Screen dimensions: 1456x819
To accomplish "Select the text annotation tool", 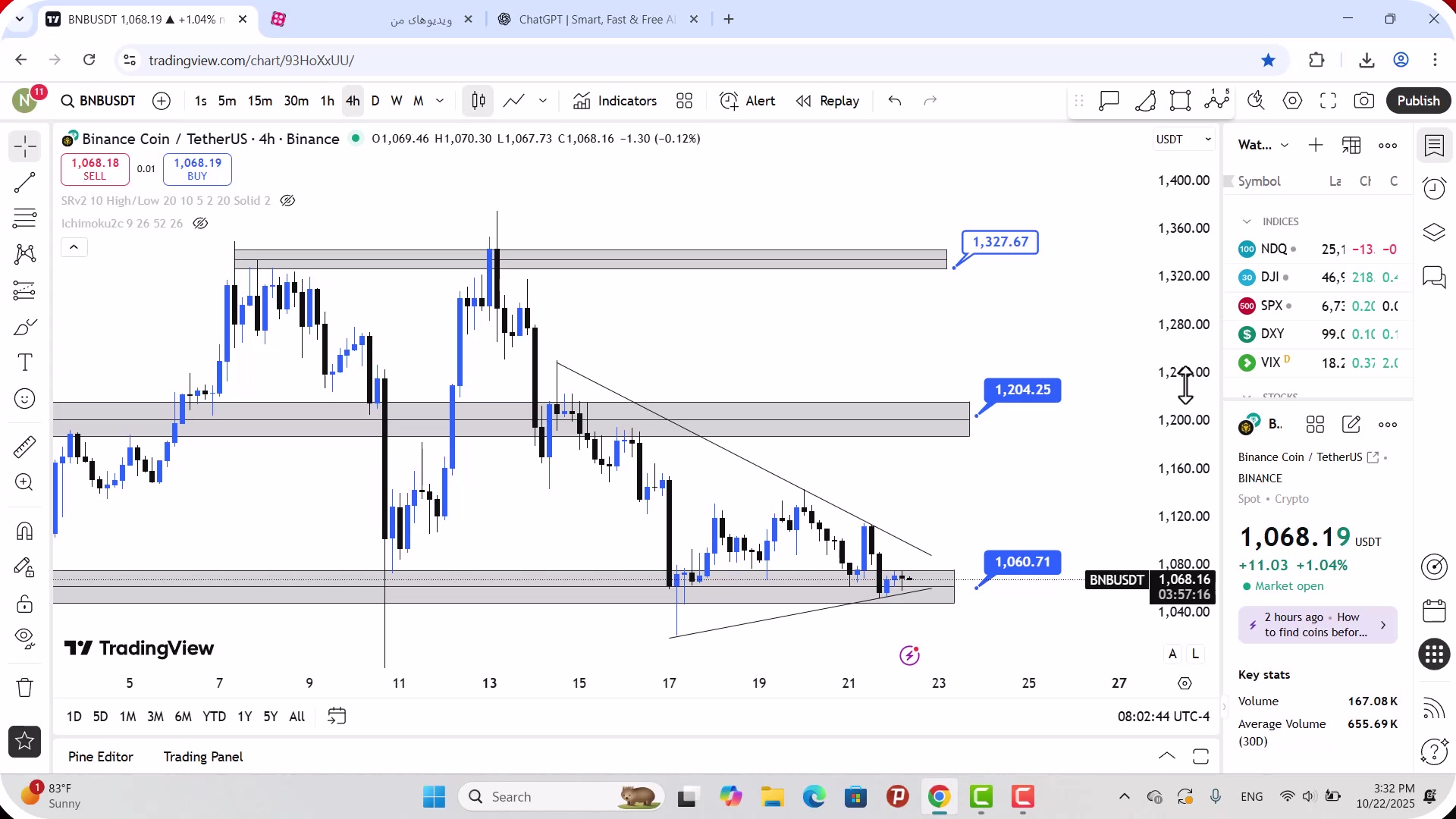I will (25, 362).
